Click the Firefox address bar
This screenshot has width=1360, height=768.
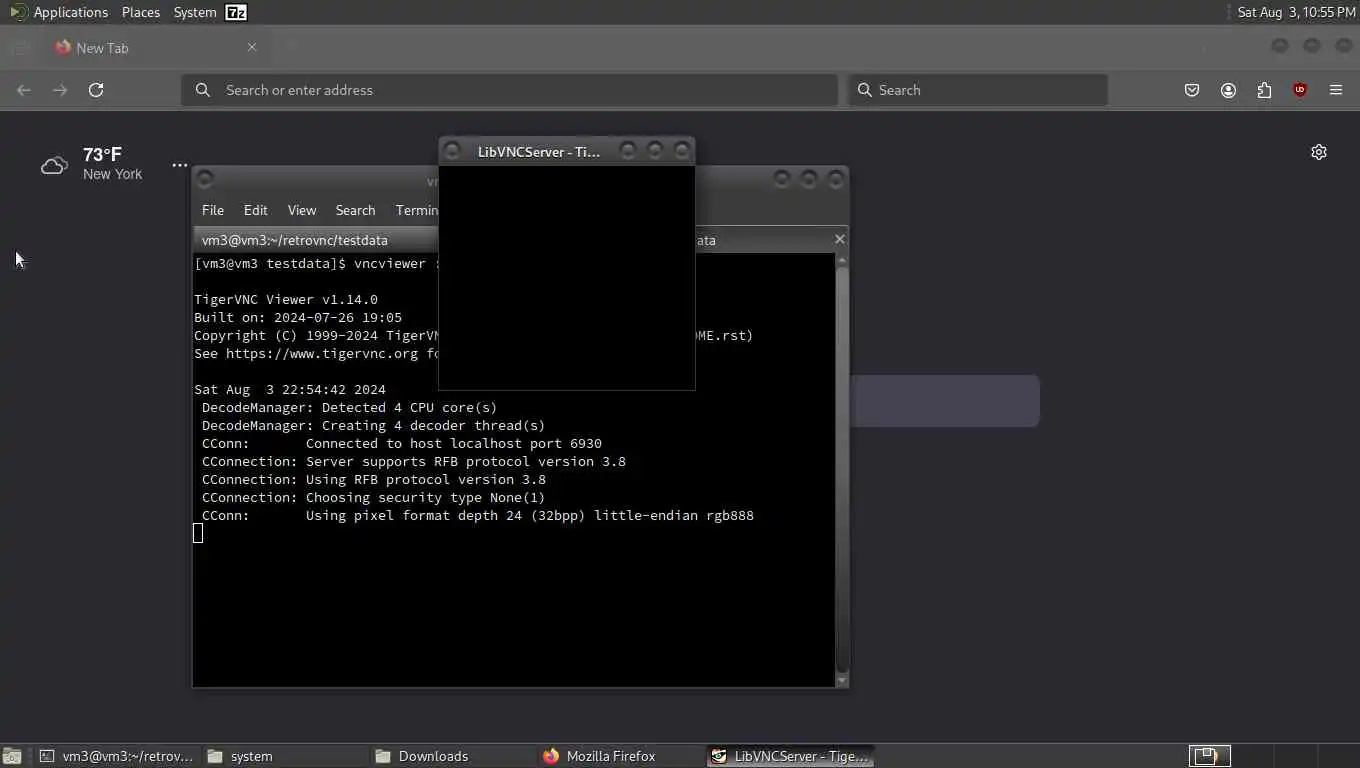pyautogui.click(x=510, y=90)
